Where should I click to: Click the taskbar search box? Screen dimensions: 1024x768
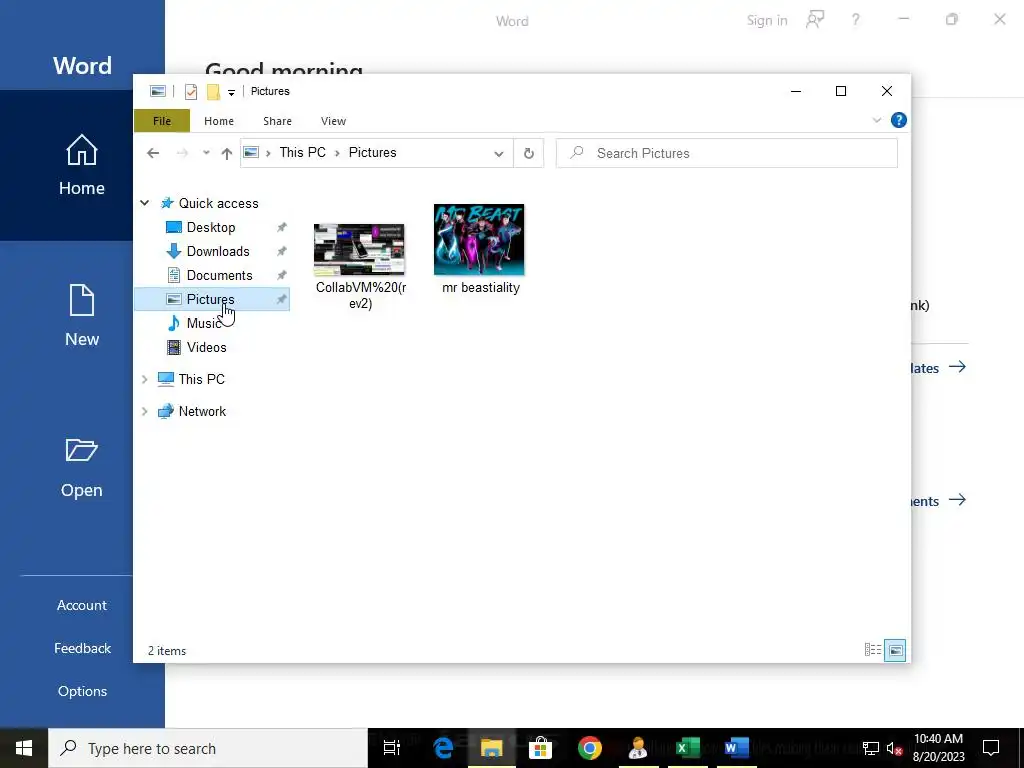pyautogui.click(x=208, y=748)
